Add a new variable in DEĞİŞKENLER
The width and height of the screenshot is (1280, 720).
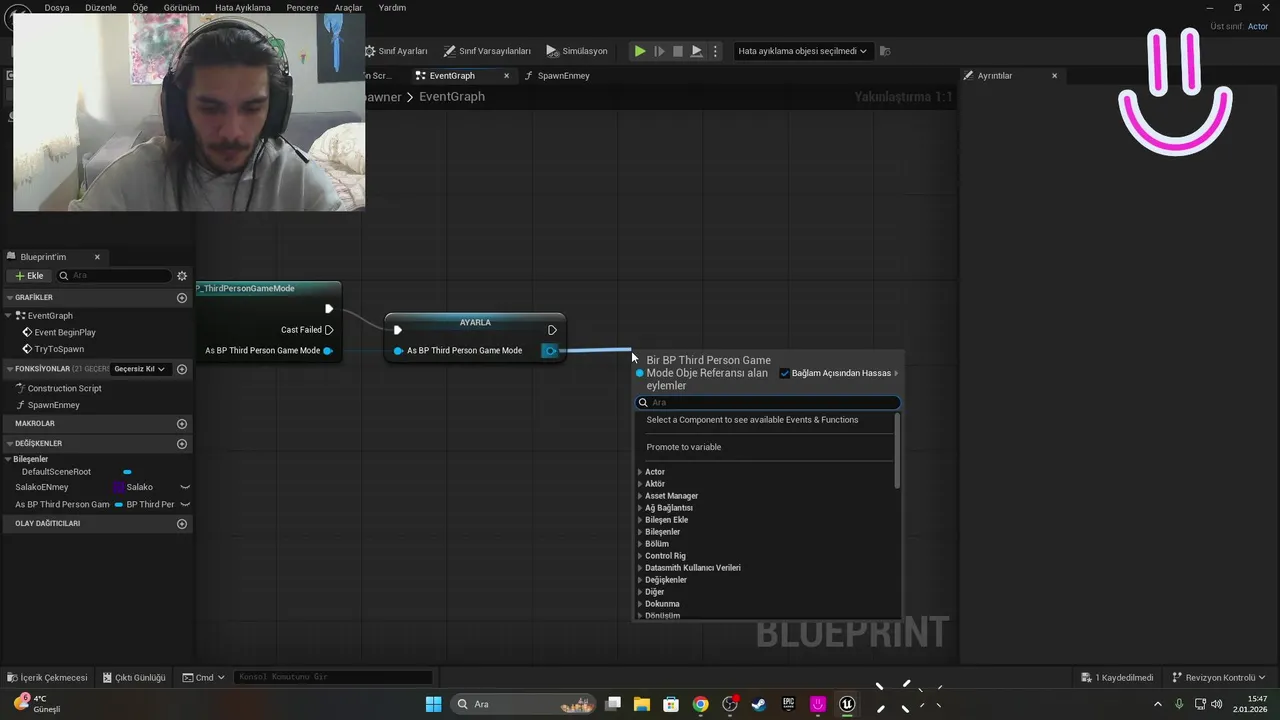[182, 444]
